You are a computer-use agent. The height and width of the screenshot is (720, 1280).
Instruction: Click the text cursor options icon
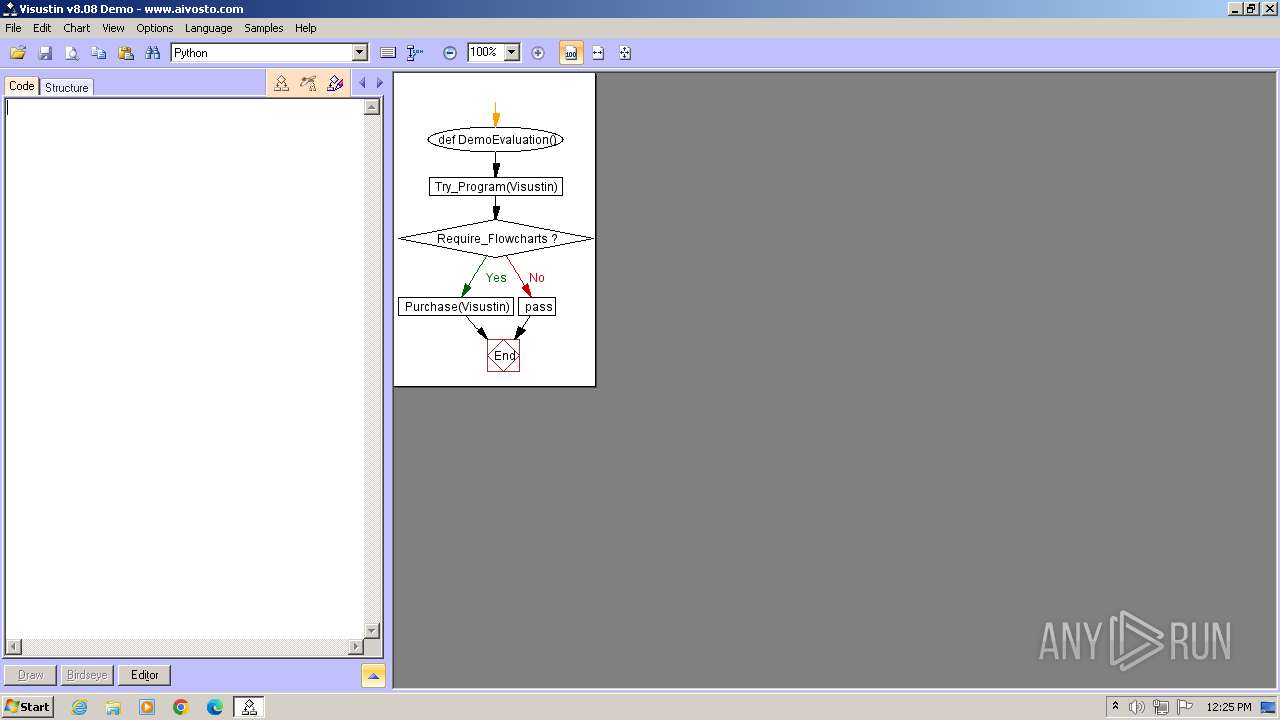tap(415, 53)
